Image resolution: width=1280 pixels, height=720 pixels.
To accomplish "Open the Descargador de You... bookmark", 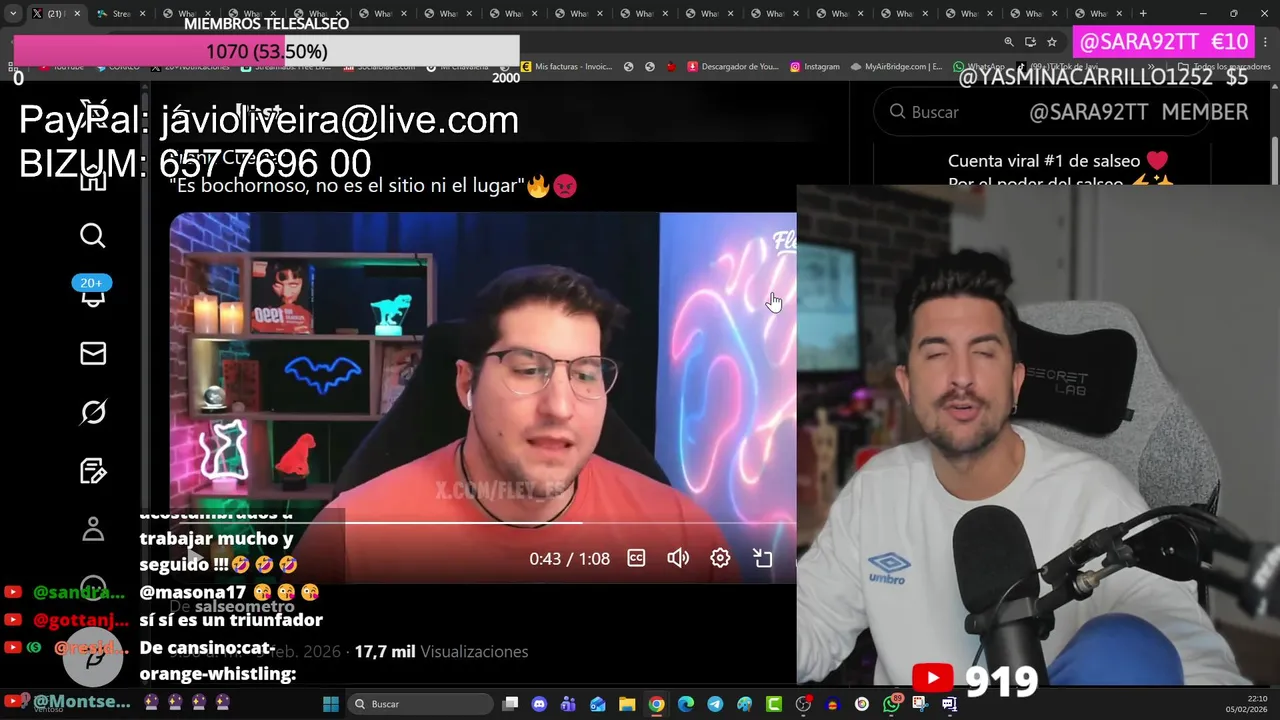I will (735, 67).
